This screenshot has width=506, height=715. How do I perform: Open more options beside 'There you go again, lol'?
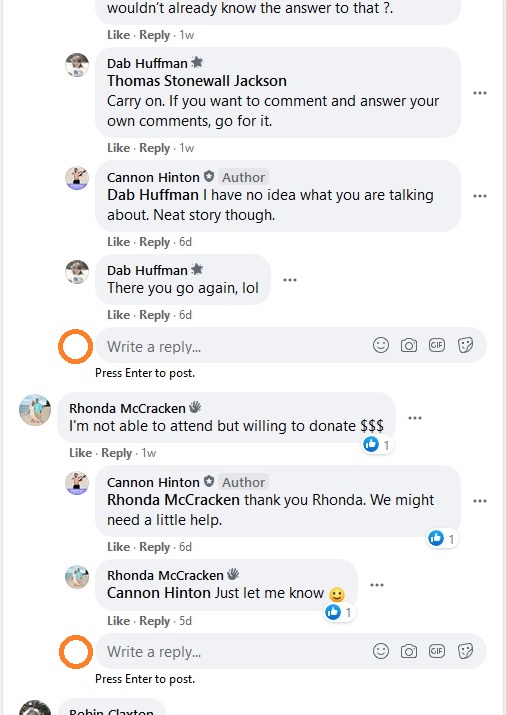click(290, 280)
